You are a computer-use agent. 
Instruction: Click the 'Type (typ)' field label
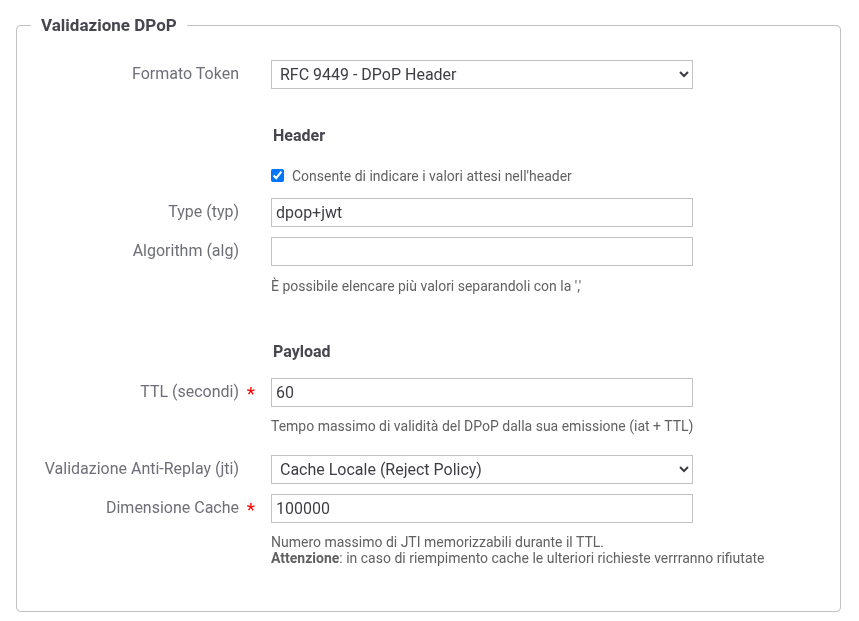pyautogui.click(x=203, y=212)
